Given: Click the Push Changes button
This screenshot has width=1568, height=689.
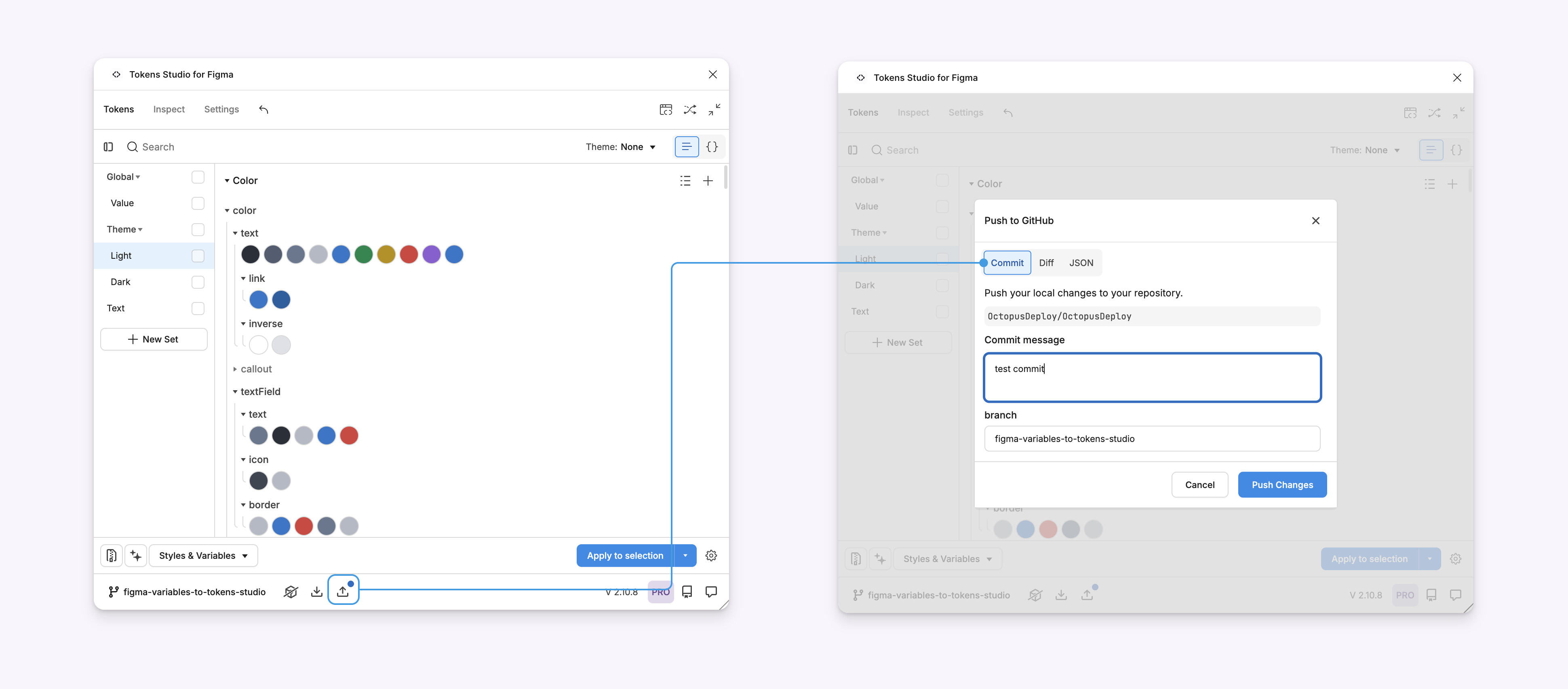Looking at the screenshot, I should pos(1281,485).
